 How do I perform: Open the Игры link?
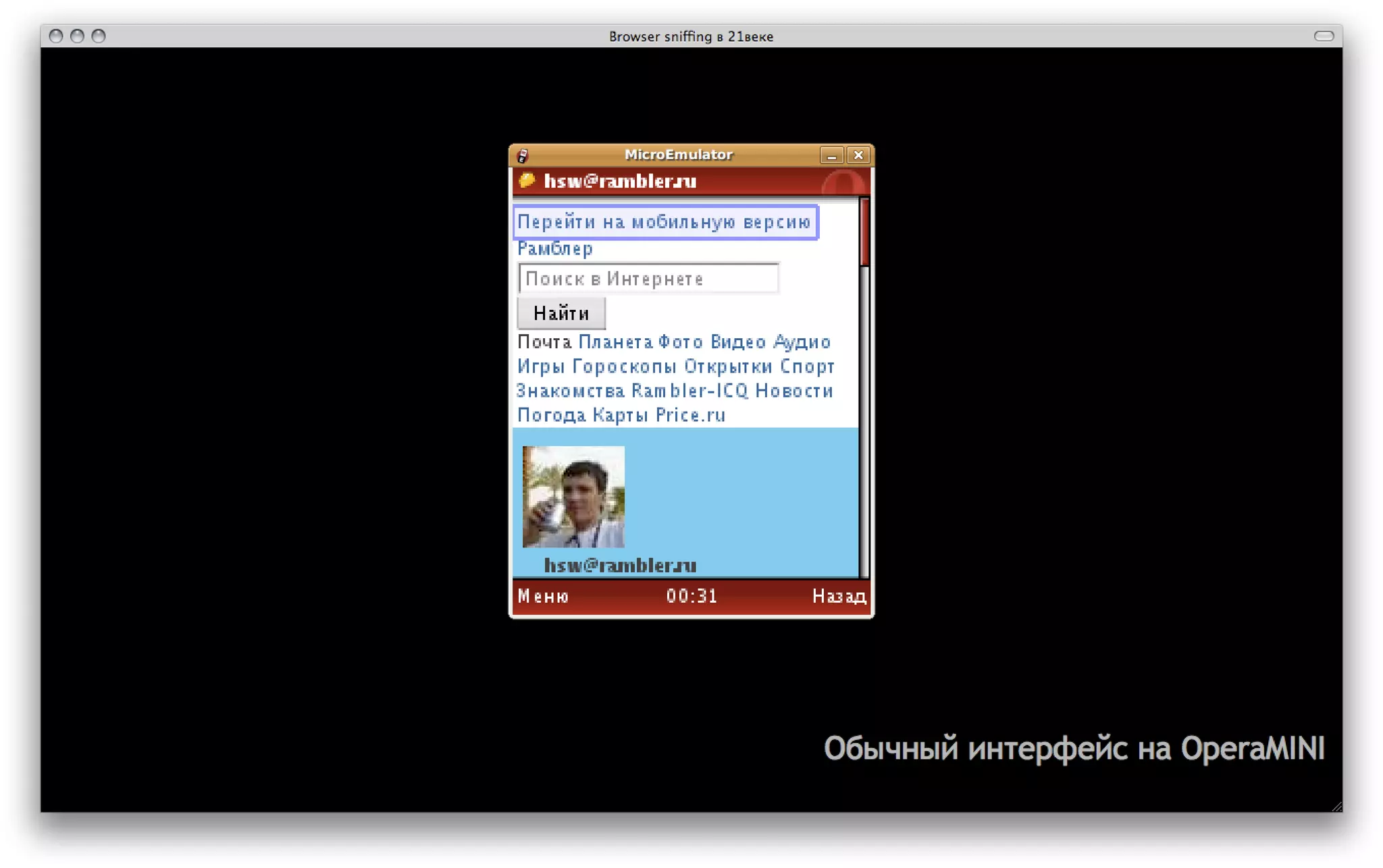tap(541, 367)
